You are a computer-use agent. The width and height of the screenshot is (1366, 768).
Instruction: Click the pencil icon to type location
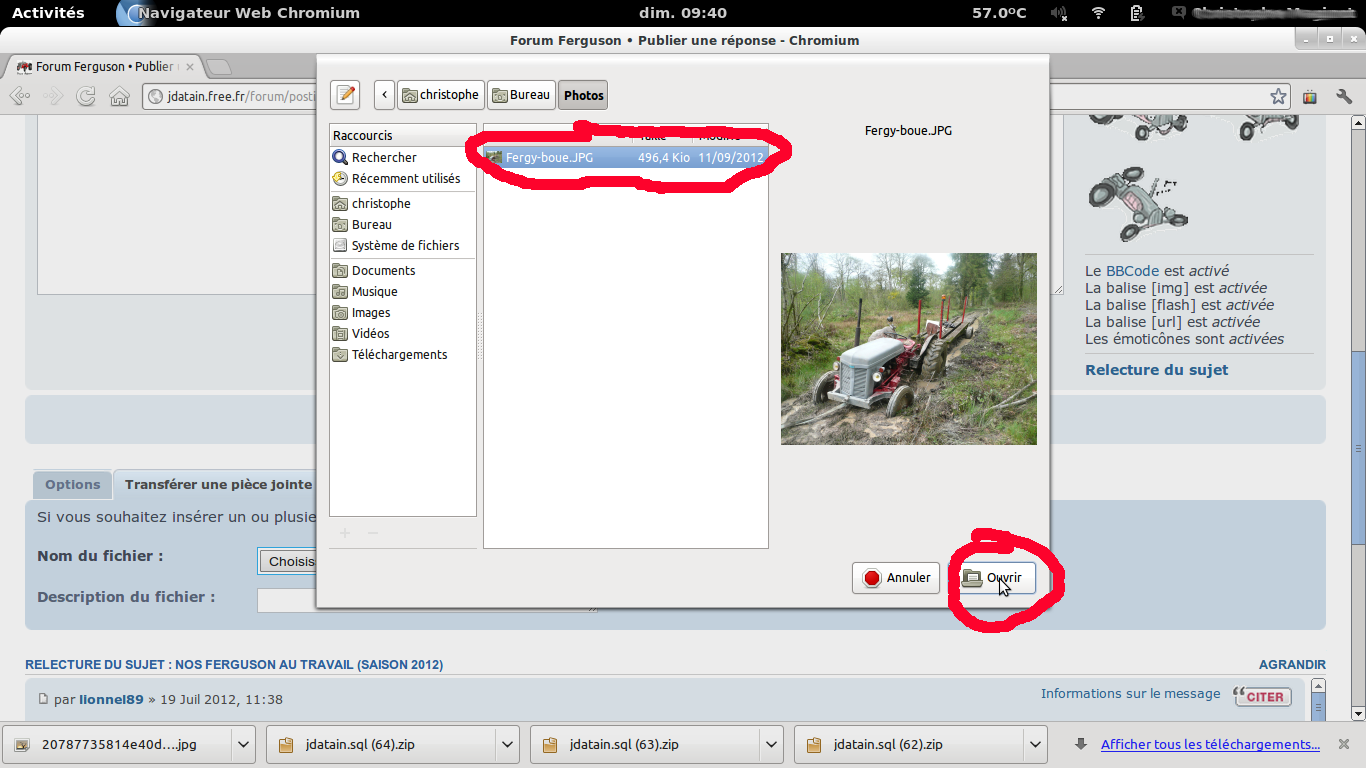point(345,95)
